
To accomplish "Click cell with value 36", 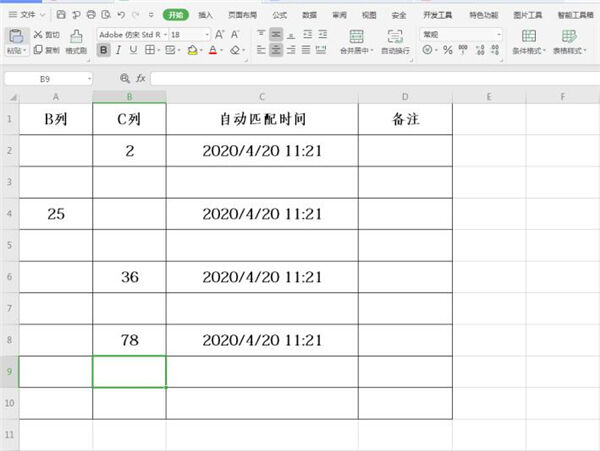I will click(x=129, y=277).
